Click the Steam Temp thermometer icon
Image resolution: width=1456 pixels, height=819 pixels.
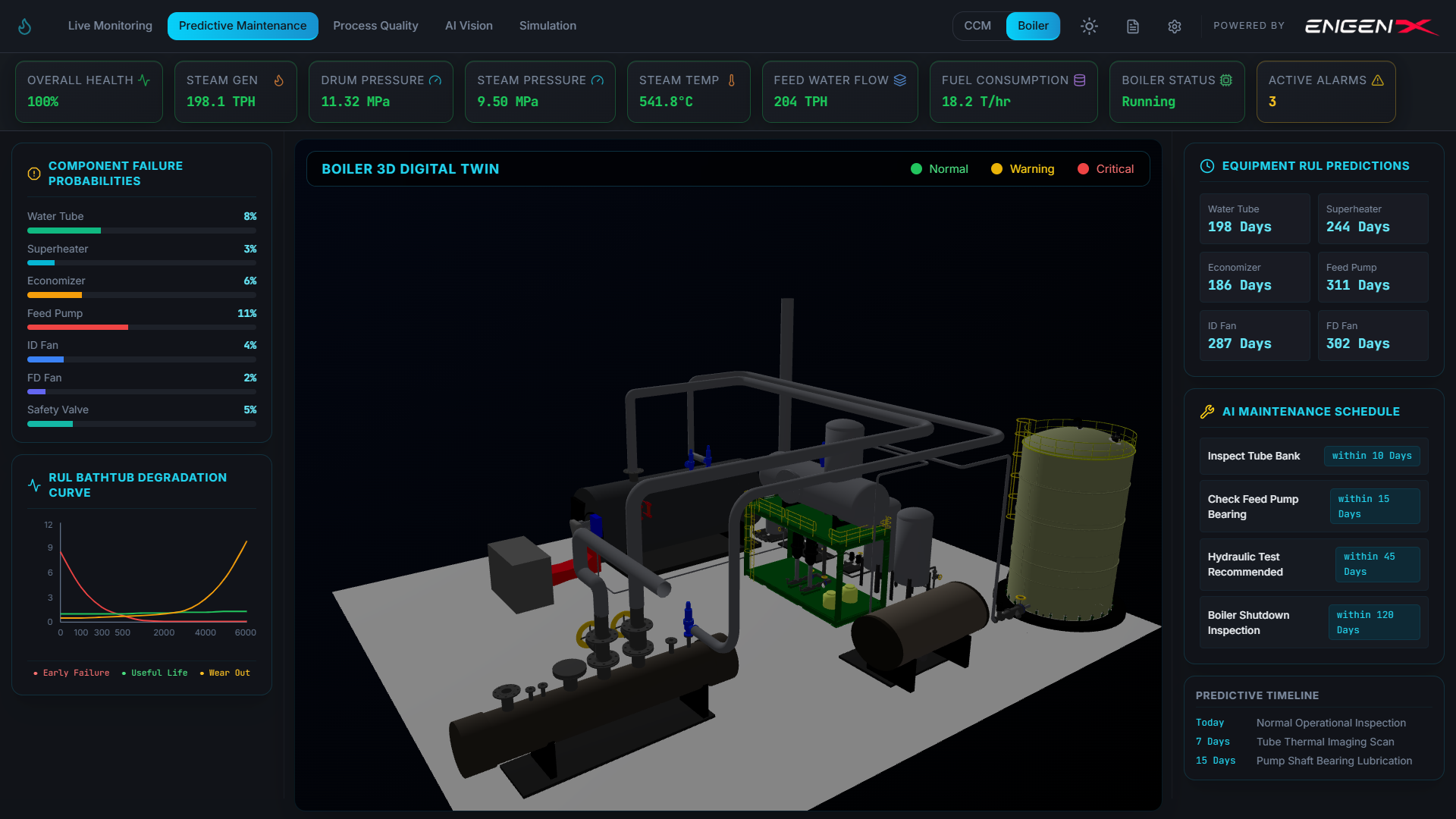(x=732, y=80)
